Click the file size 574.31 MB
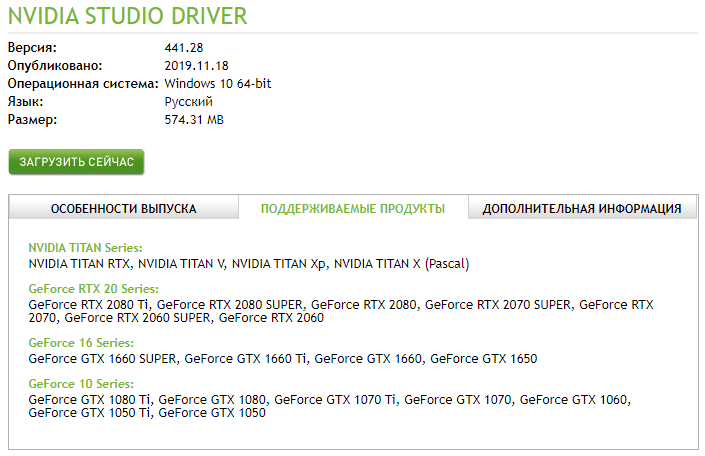 pos(194,120)
